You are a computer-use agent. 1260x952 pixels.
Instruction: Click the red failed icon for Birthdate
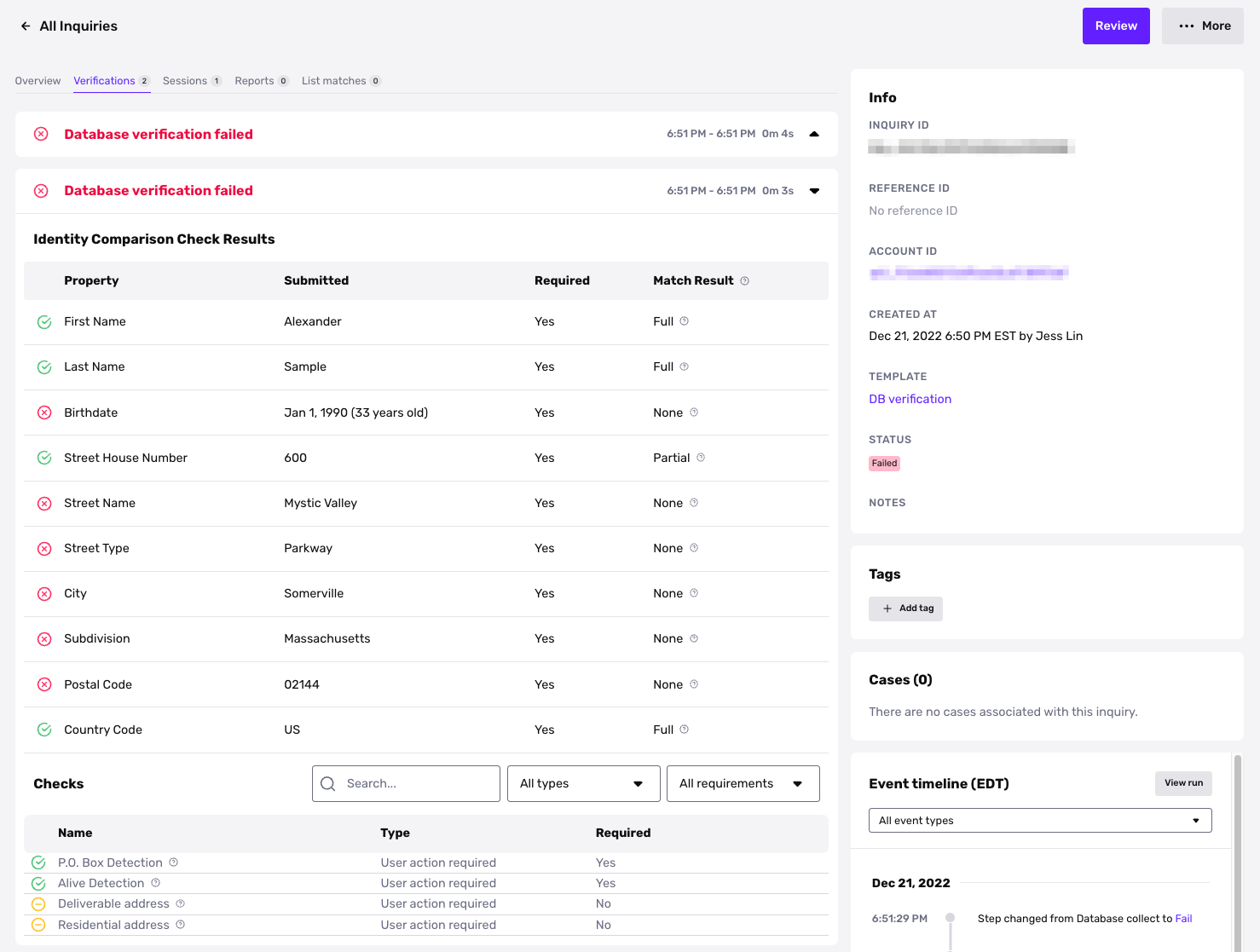point(44,413)
